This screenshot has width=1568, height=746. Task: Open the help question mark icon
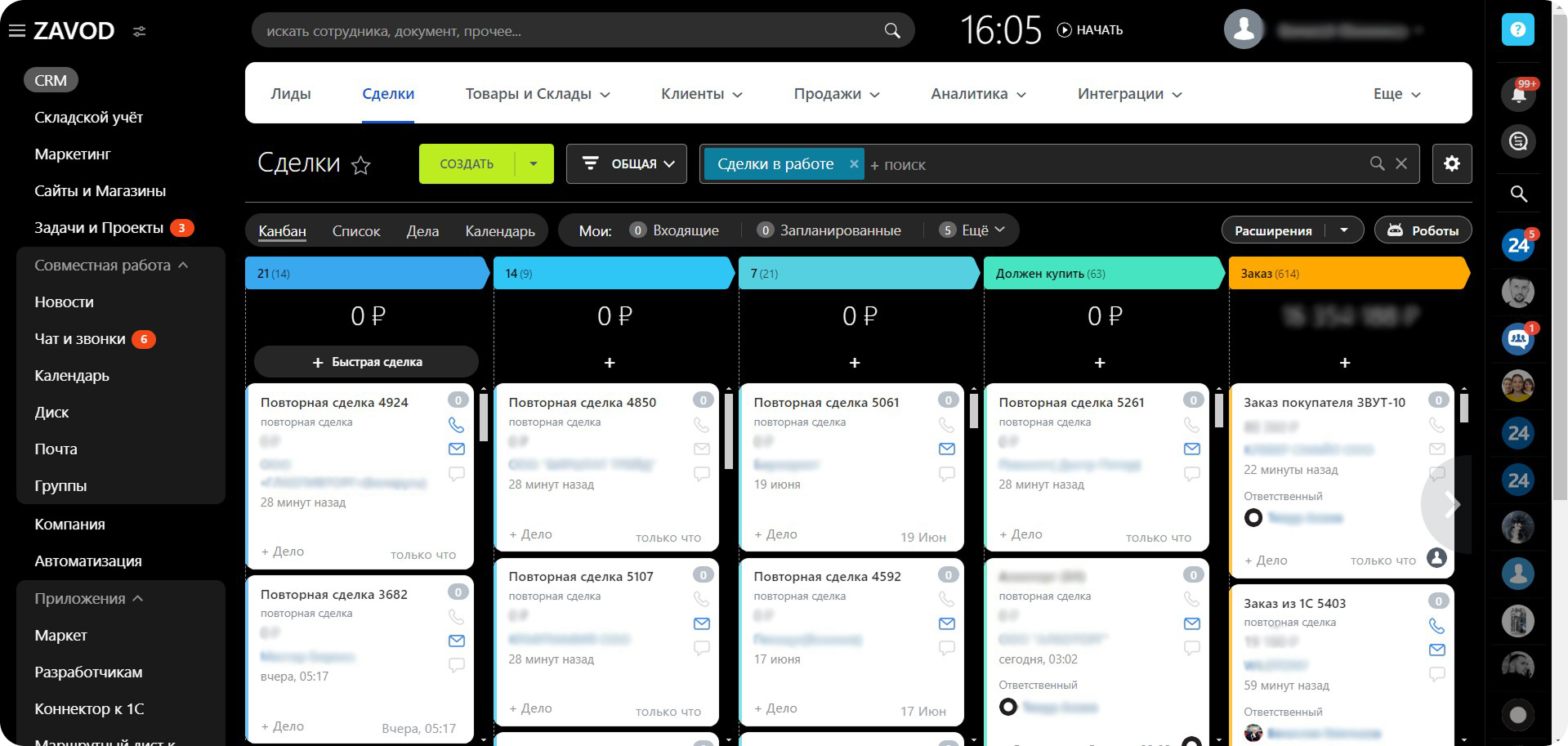point(1517,30)
